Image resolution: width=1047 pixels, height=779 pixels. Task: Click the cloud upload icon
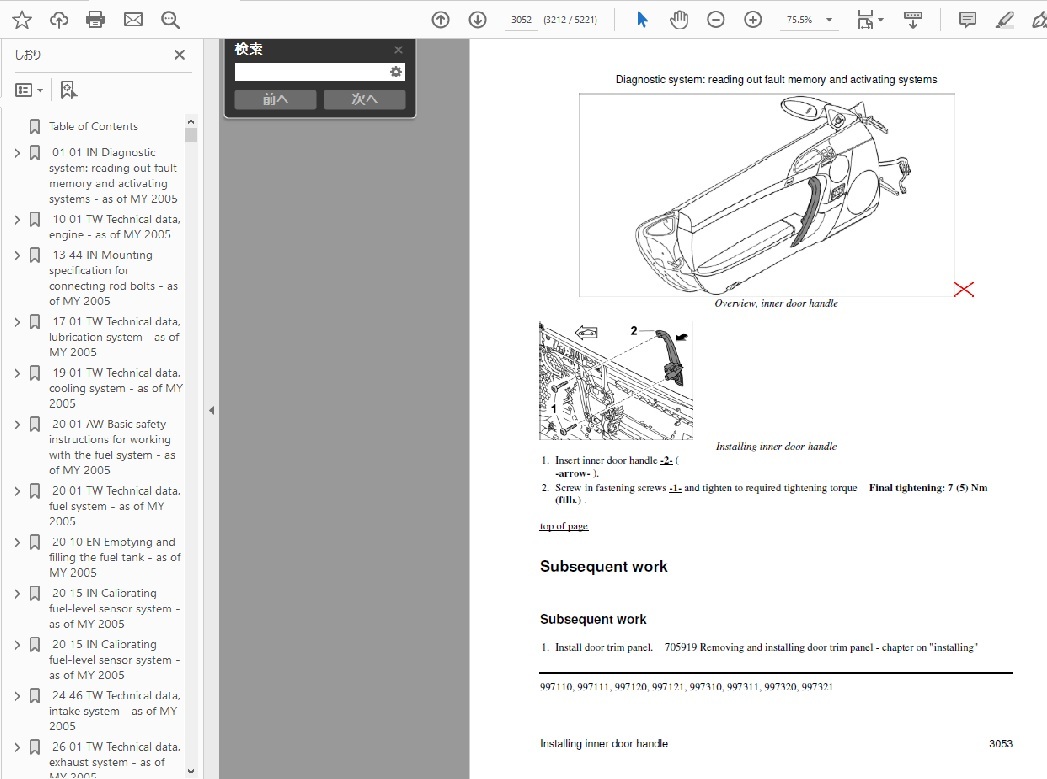[59, 20]
